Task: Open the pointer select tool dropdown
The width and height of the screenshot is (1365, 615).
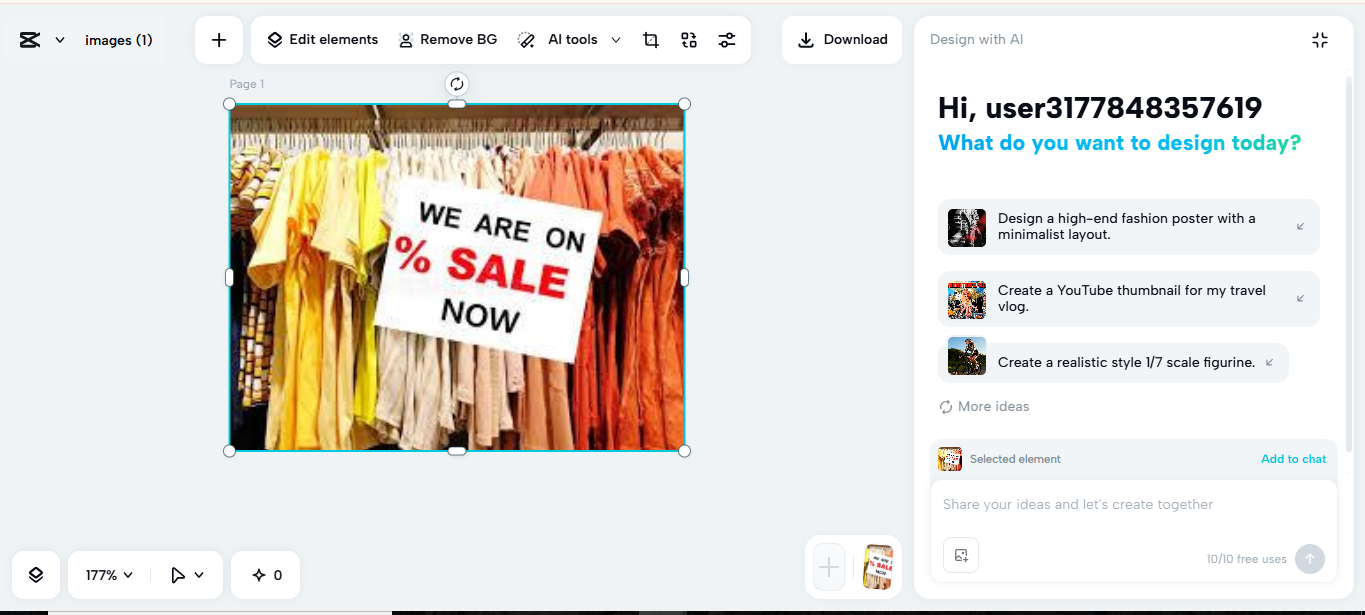Action: pyautogui.click(x=187, y=575)
